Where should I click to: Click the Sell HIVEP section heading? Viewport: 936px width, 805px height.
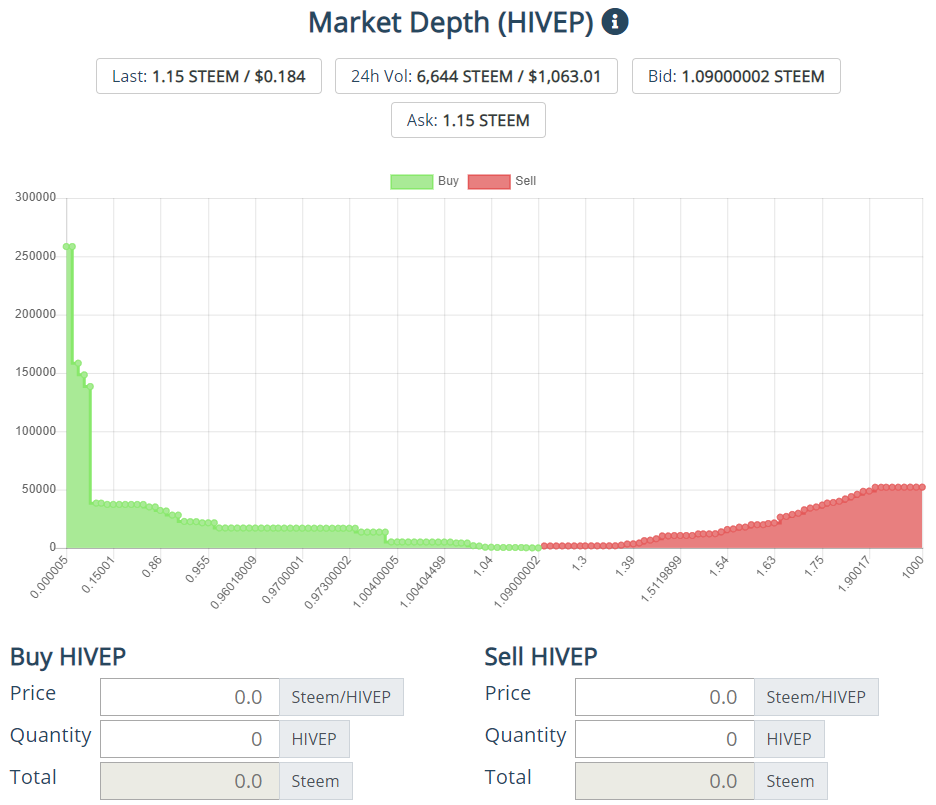point(541,657)
